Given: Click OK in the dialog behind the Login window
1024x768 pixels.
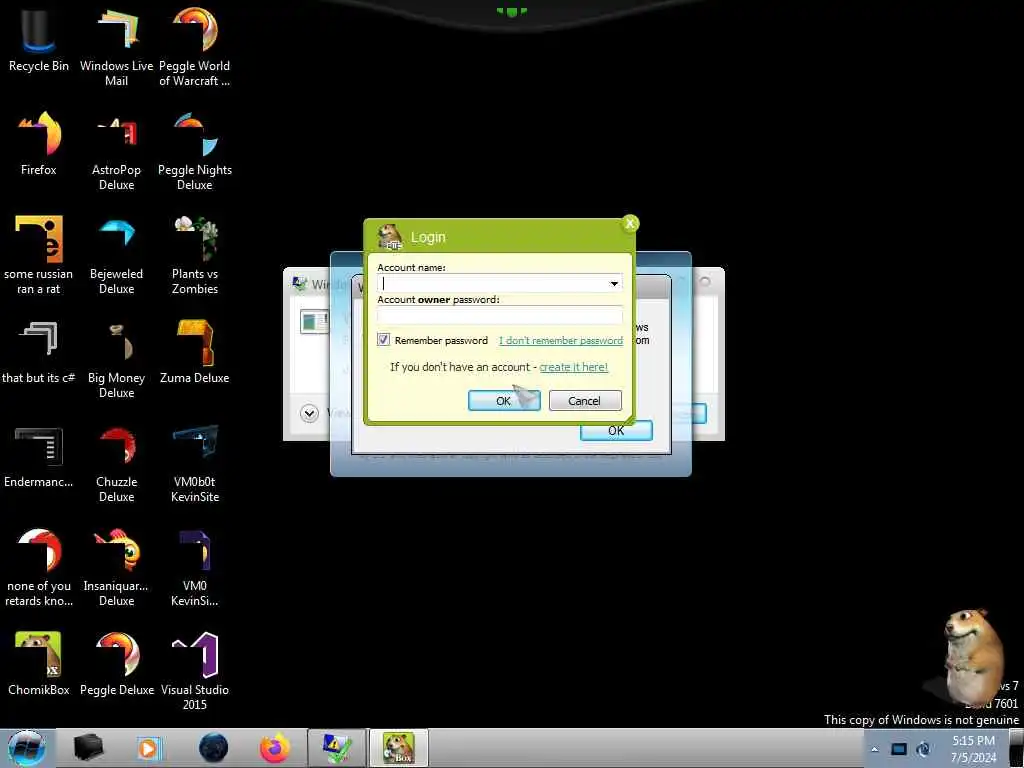Looking at the screenshot, I should point(616,430).
